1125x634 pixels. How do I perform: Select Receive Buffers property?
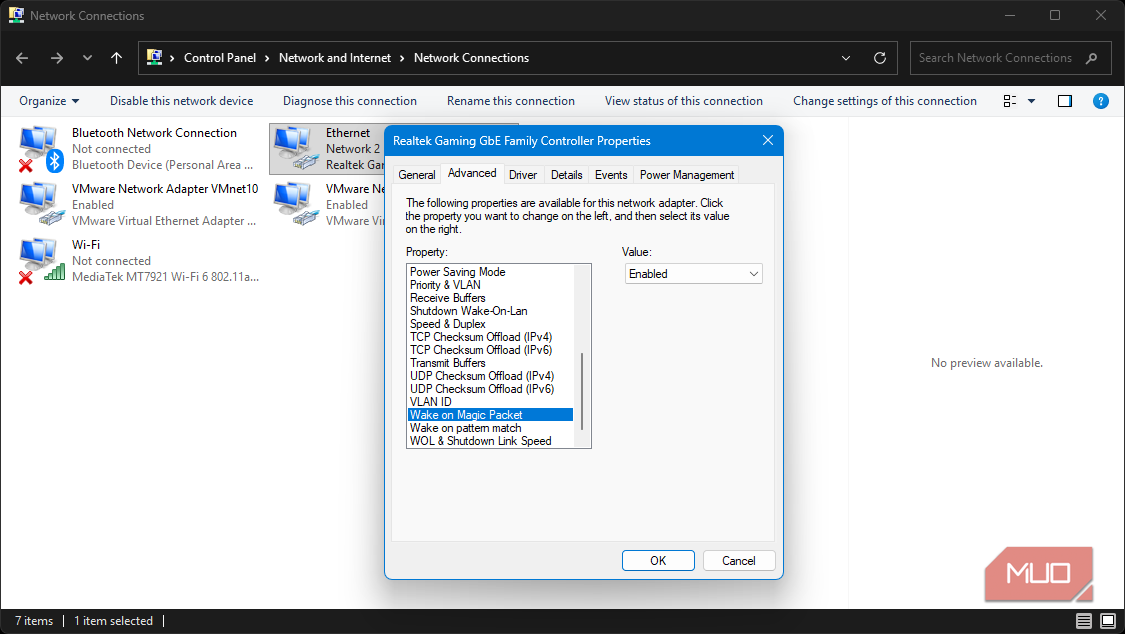(491, 298)
